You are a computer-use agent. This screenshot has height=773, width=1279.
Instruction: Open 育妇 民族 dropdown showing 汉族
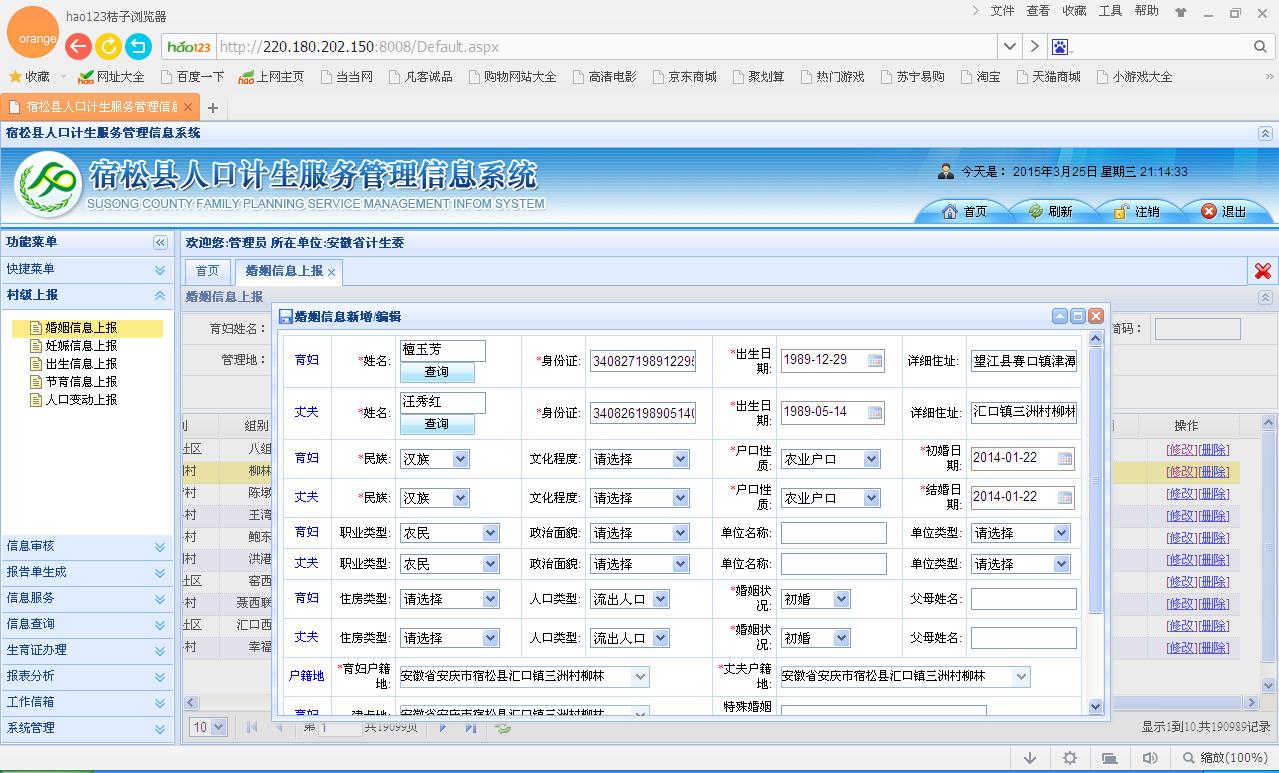460,459
